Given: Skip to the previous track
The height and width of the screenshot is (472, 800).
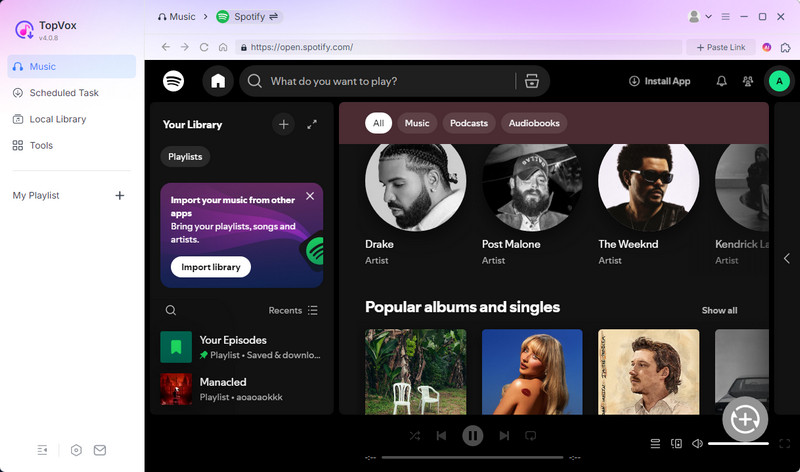Looking at the screenshot, I should coord(441,436).
